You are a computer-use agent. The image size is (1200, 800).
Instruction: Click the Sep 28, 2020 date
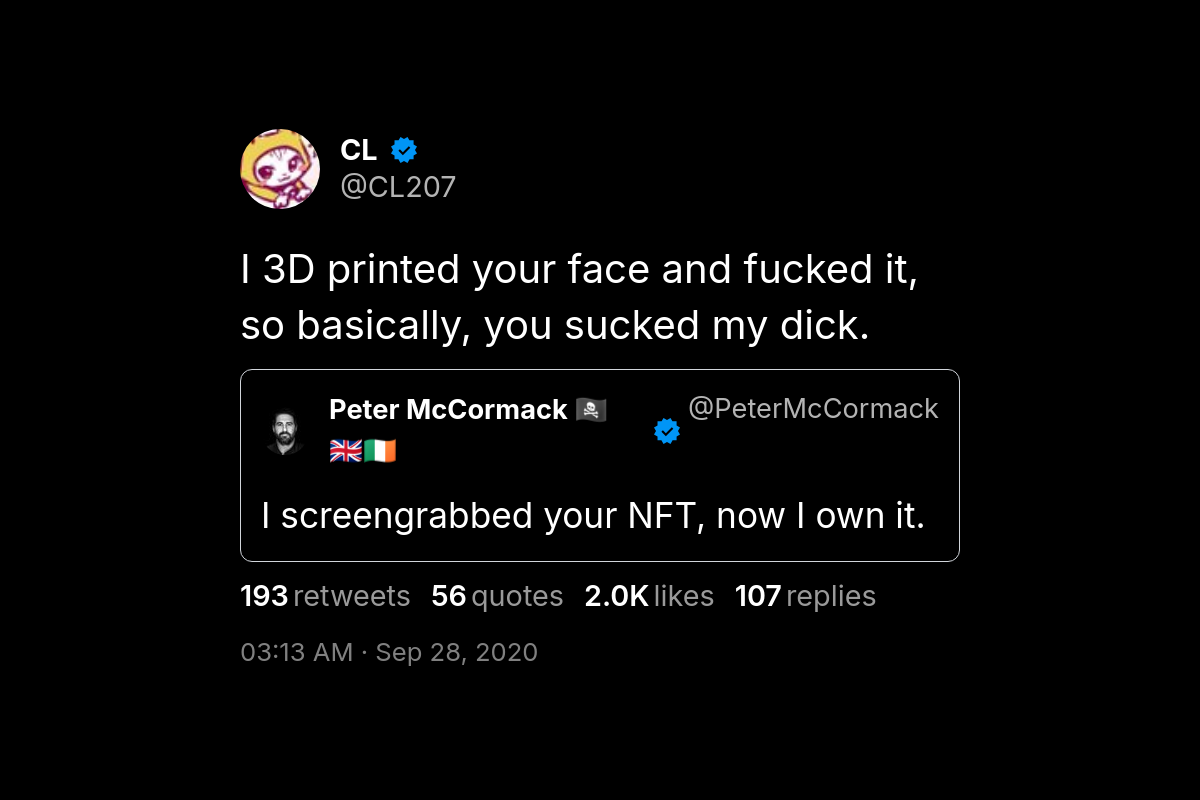tap(456, 653)
